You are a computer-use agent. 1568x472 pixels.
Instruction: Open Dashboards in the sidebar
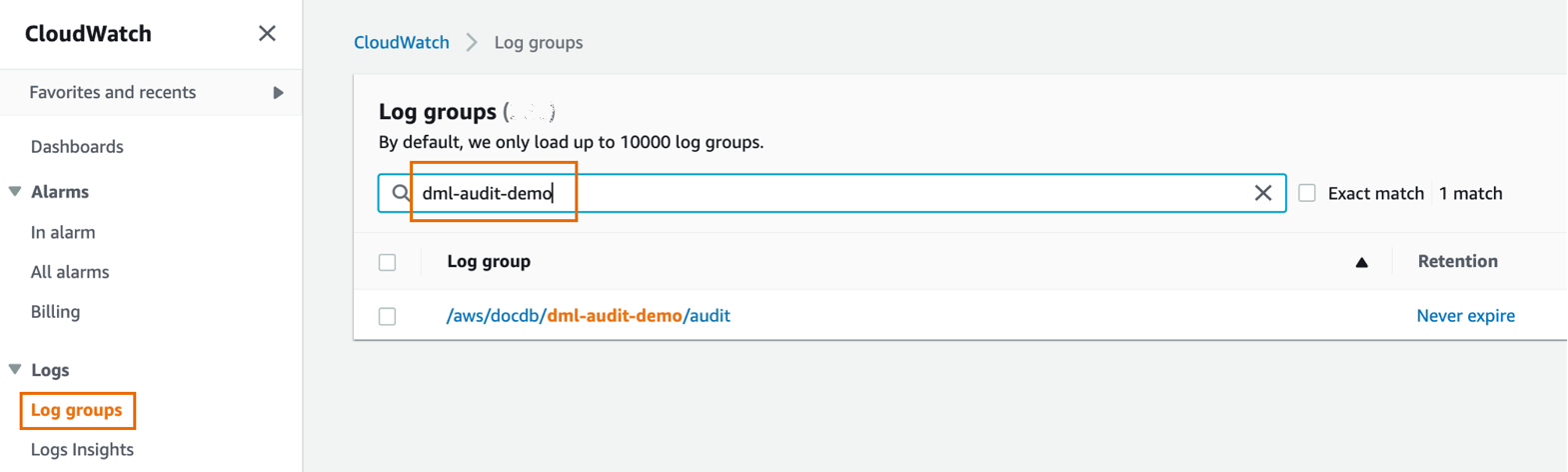(x=77, y=147)
